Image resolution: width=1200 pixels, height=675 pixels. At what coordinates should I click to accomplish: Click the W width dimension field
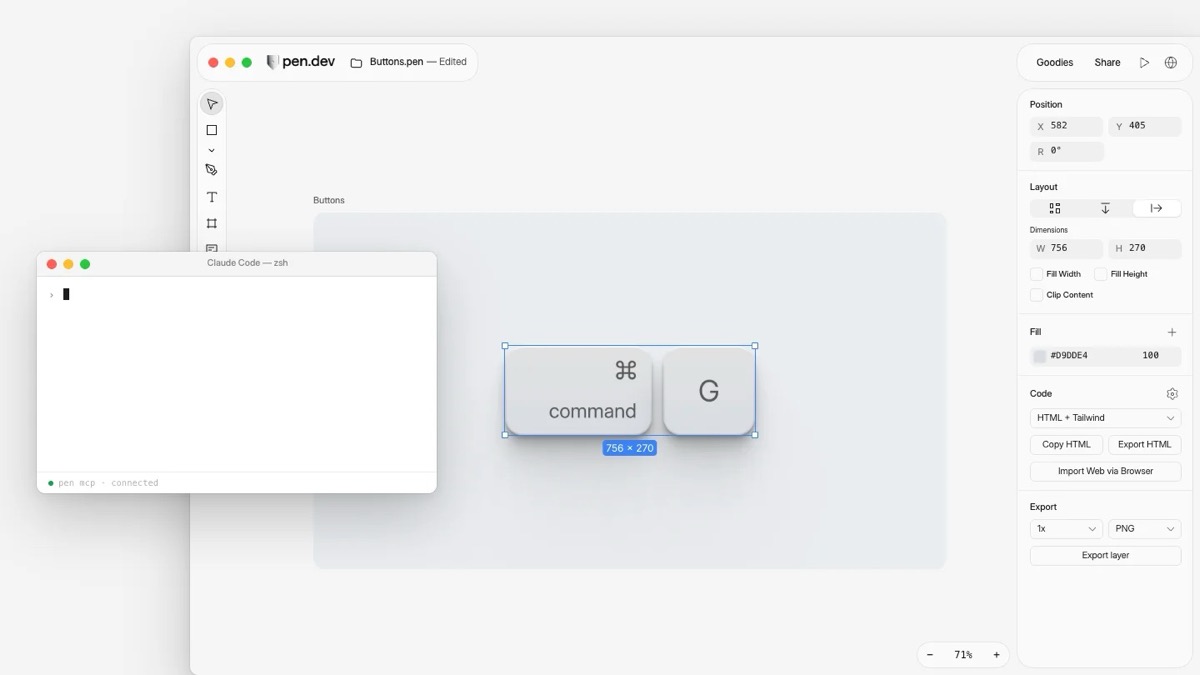click(1066, 248)
